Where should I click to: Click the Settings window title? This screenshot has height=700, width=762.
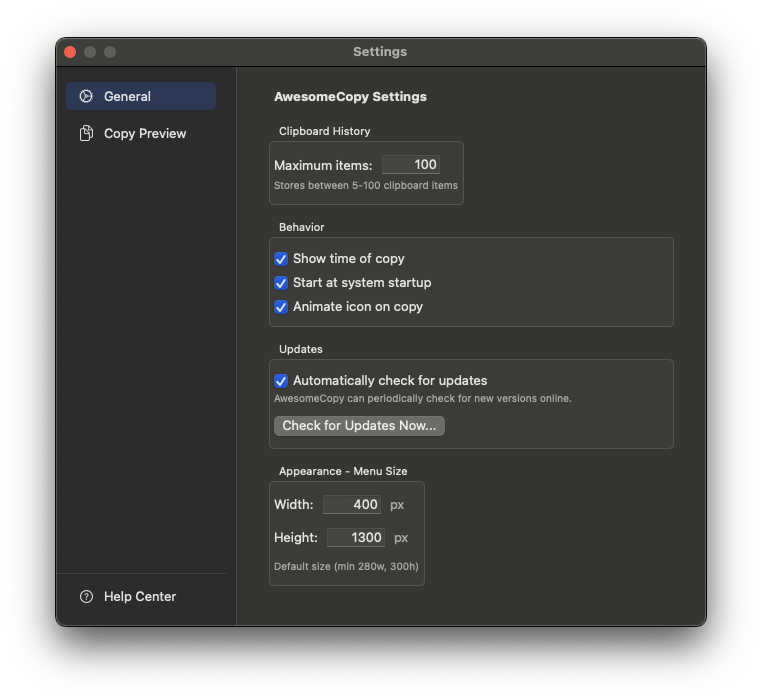point(380,52)
